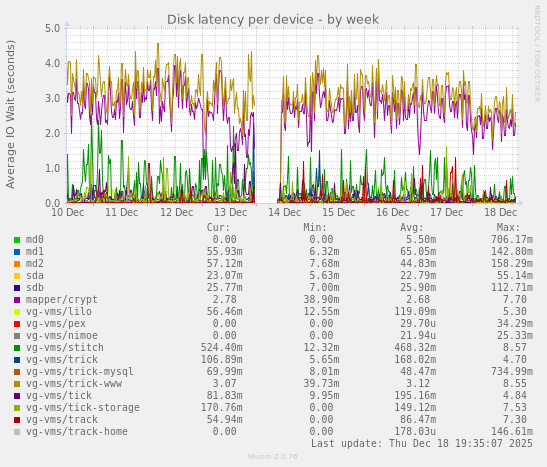Click mapper/crypt current value 2.78

225,300
